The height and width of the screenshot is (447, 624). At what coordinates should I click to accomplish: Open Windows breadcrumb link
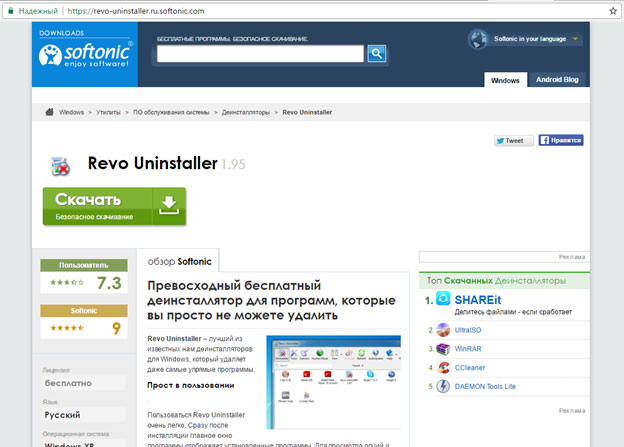tap(71, 112)
